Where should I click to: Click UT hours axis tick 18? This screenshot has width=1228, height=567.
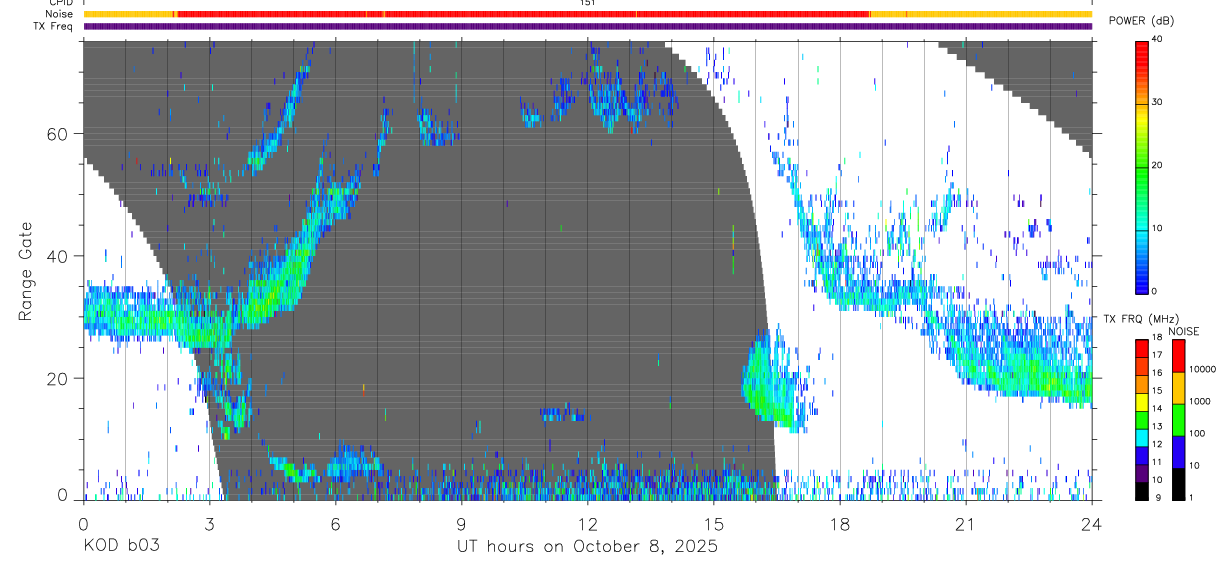(840, 524)
